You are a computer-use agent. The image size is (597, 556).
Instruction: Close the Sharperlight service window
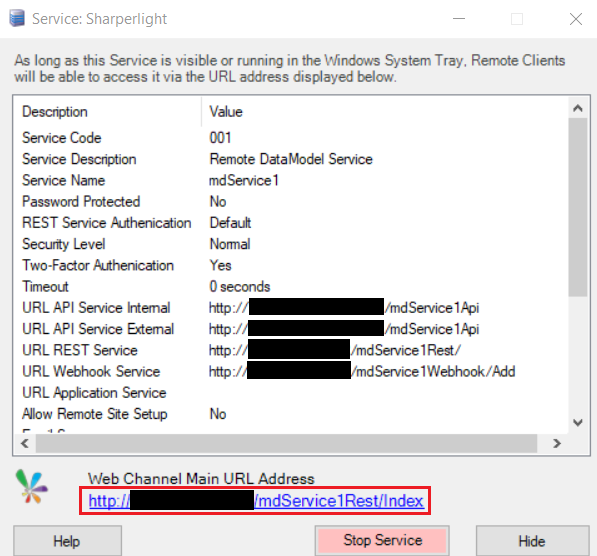pyautogui.click(x=576, y=18)
